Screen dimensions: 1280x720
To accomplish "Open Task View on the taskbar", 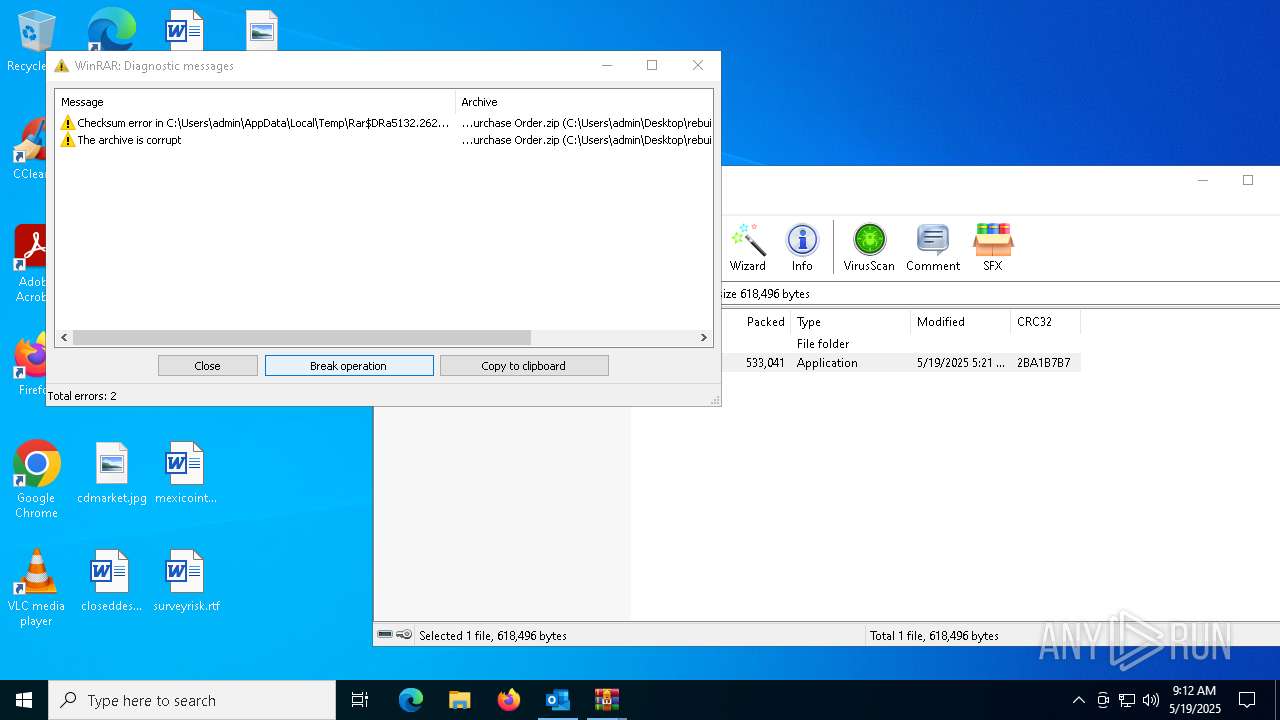I will click(x=360, y=700).
